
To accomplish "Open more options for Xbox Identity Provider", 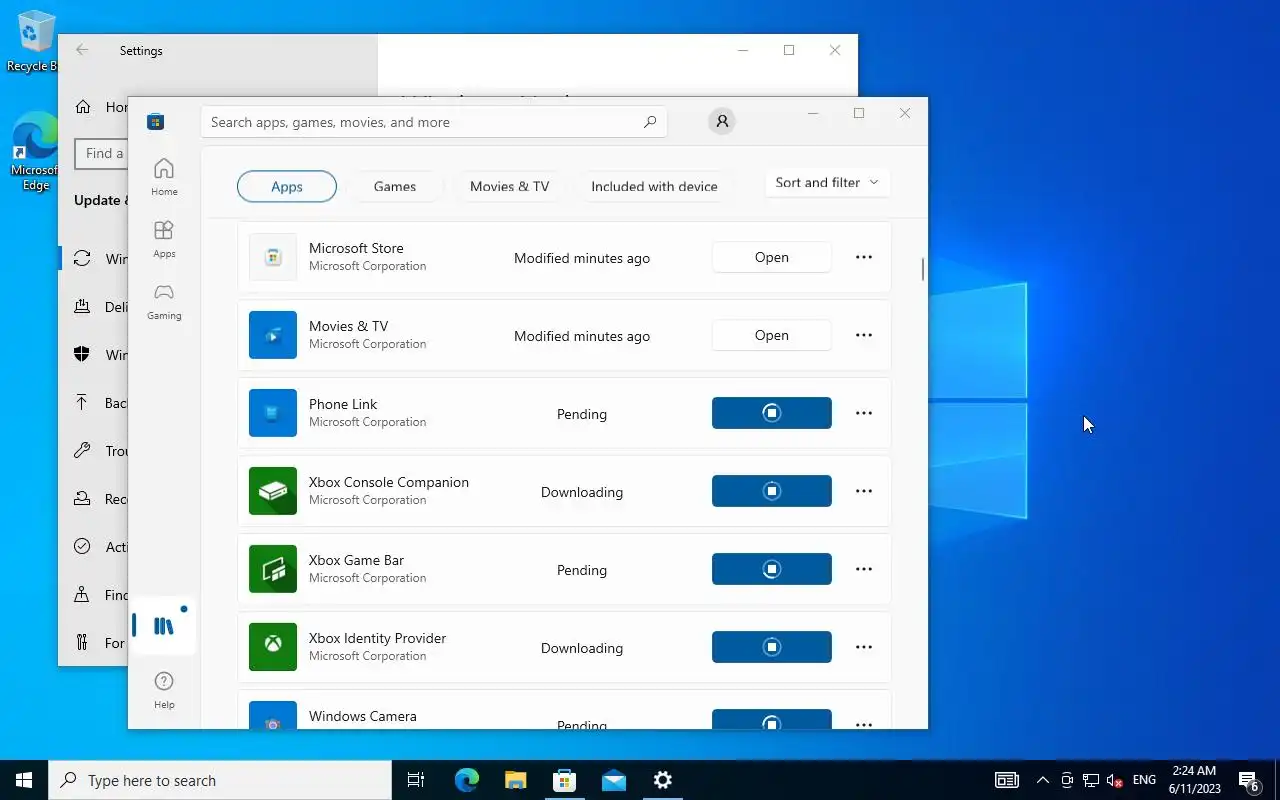I will coord(864,647).
